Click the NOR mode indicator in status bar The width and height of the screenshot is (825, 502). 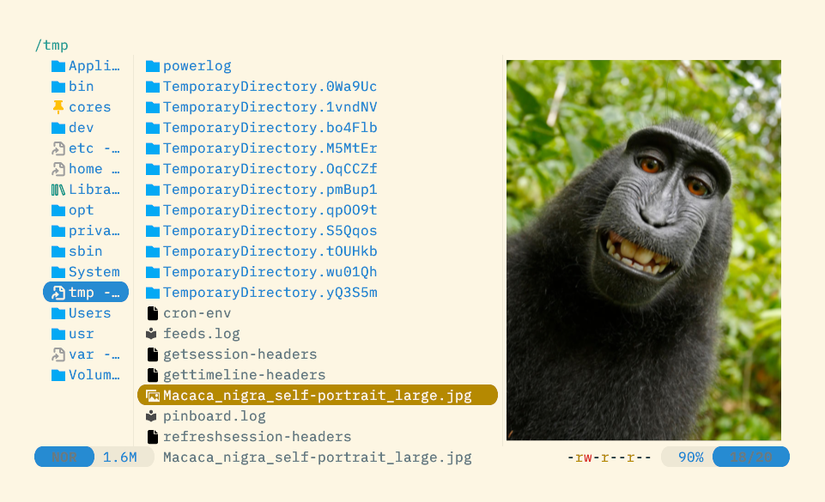(x=64, y=457)
